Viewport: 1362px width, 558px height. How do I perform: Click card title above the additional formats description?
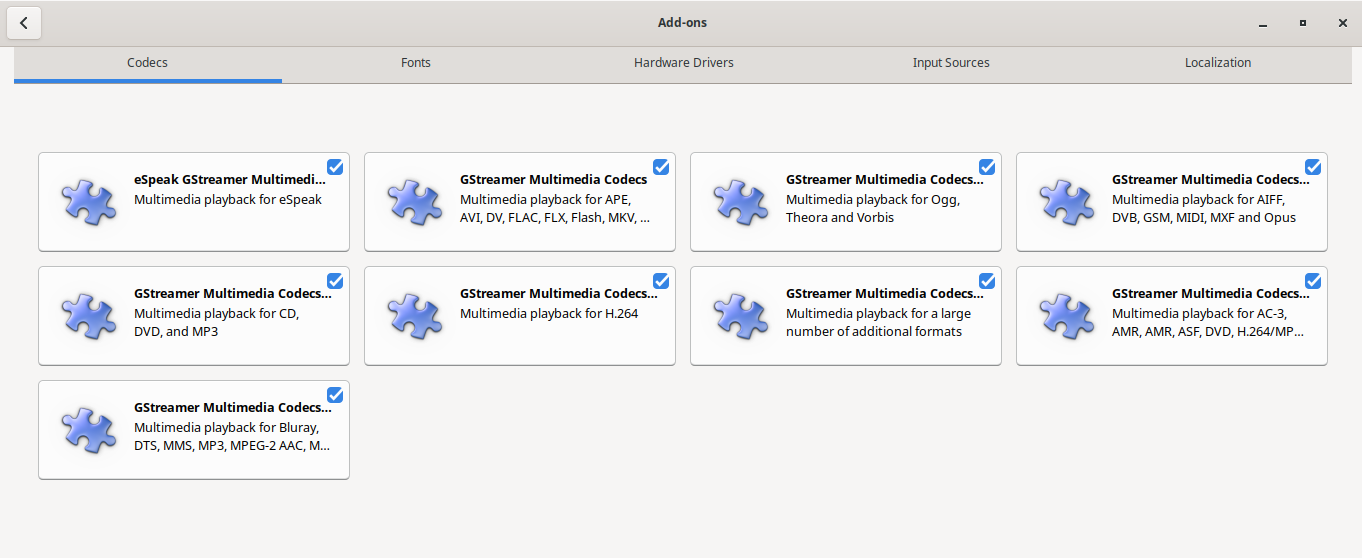pyautogui.click(x=884, y=294)
